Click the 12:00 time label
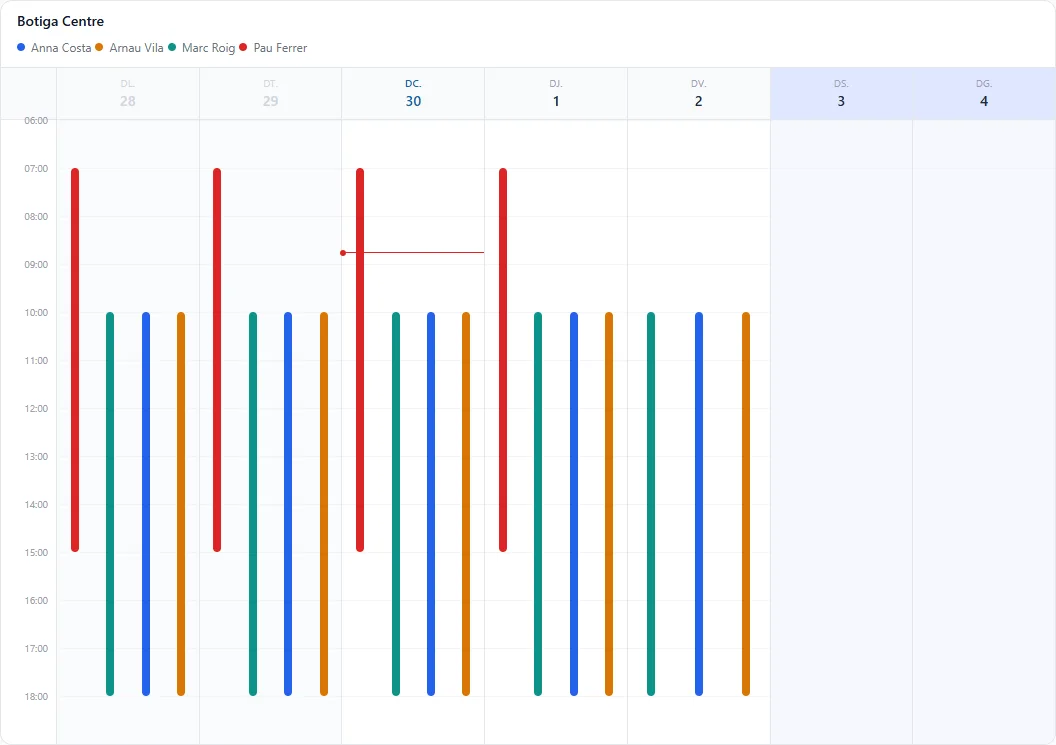Viewport: 1056px width, 745px height. coord(36,408)
